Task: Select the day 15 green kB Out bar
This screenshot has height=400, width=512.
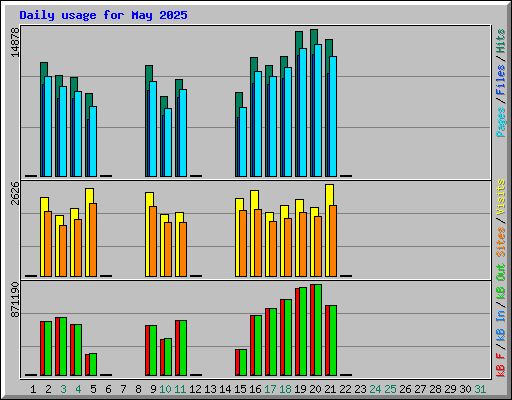Action: 243,363
